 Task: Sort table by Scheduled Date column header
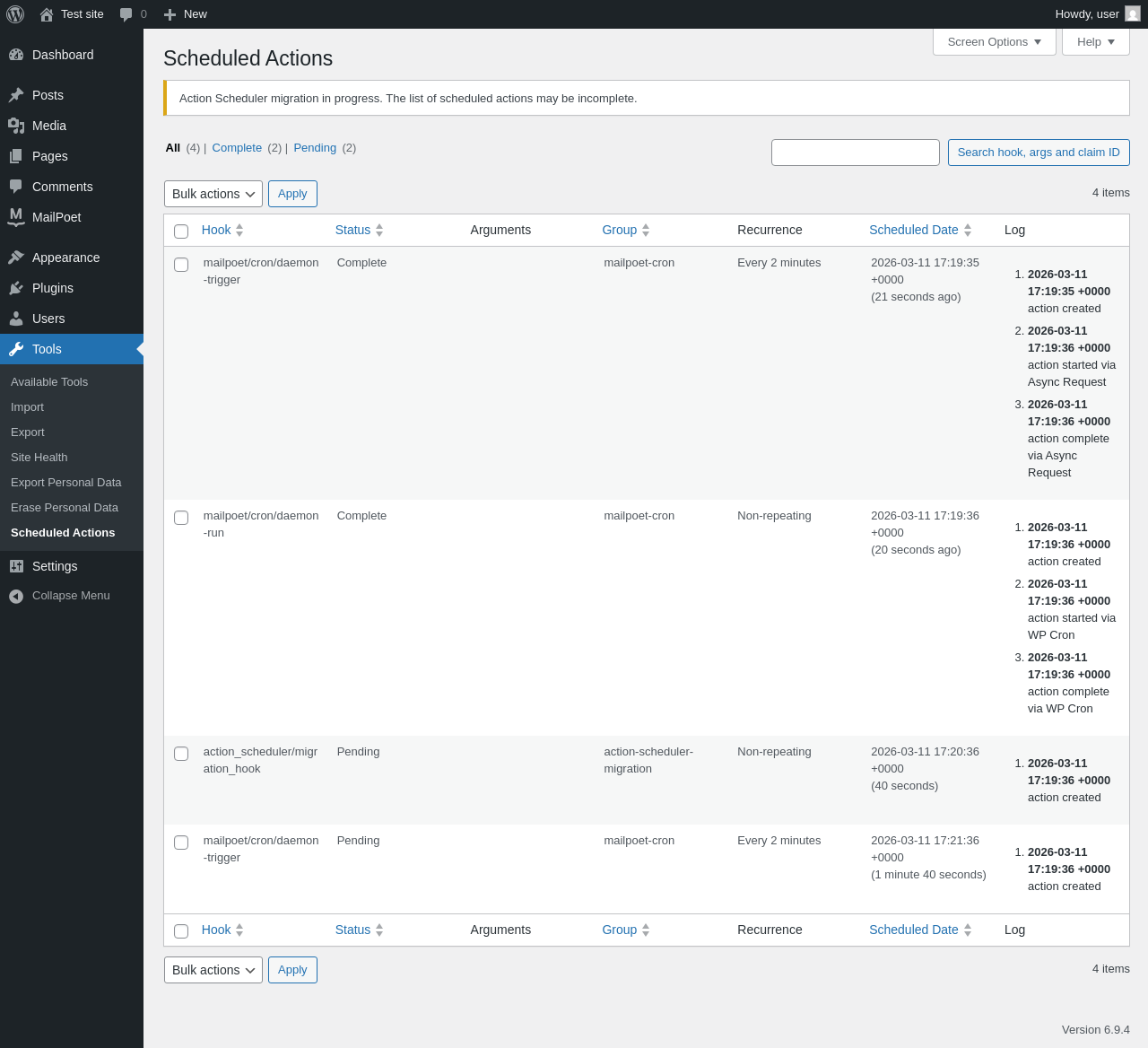913,230
